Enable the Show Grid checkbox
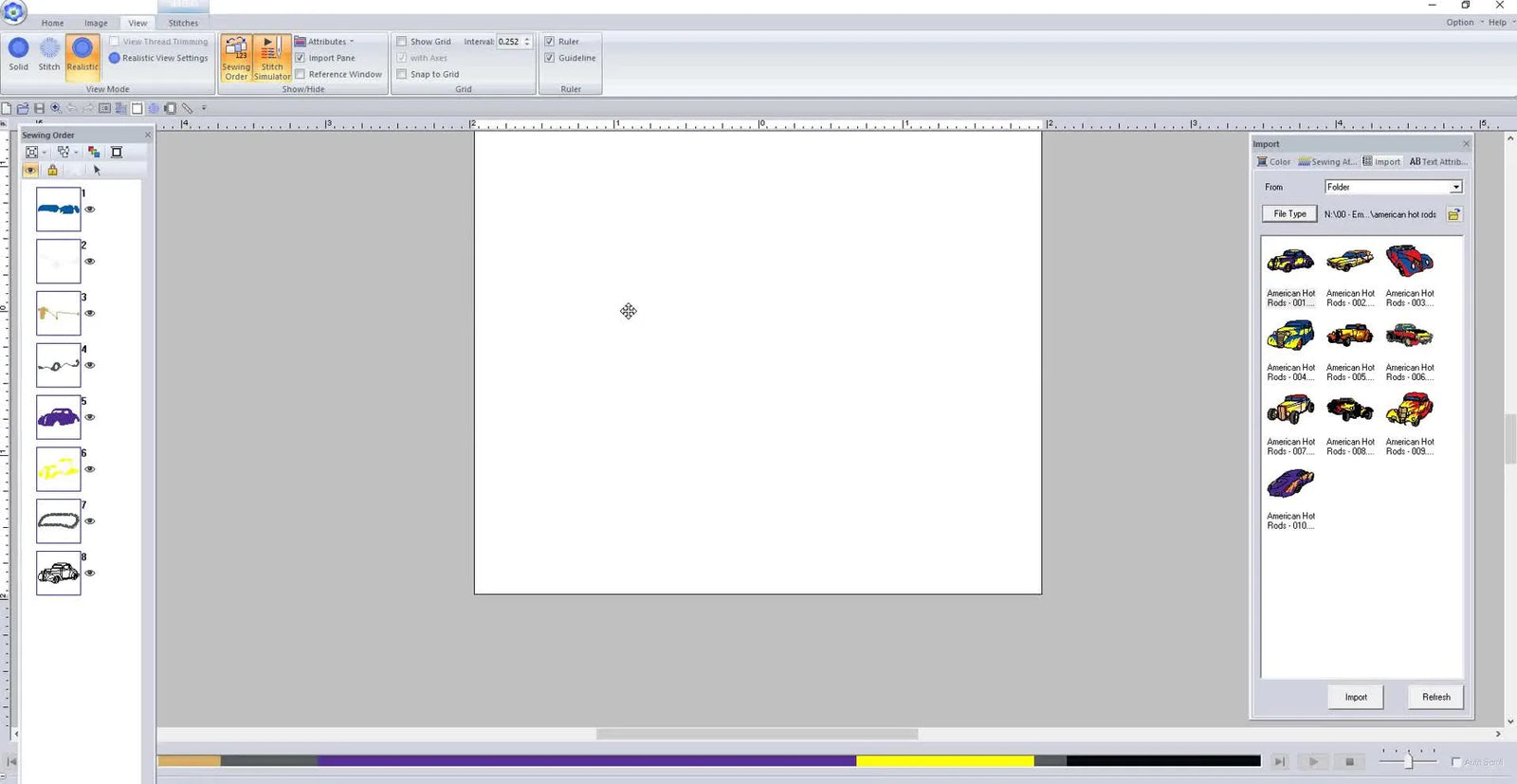This screenshot has height=784, width=1517. pos(402,42)
